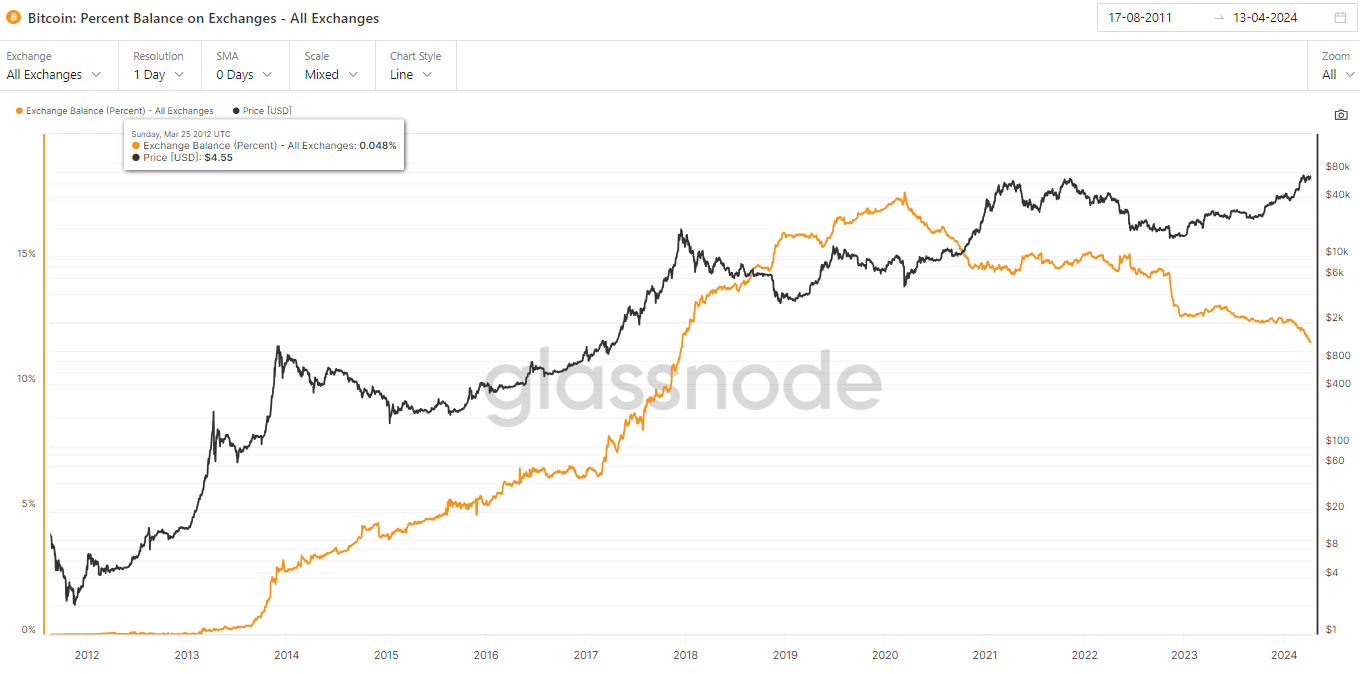Hide the Price [USD] legend series
1360x674 pixels.
(x=262, y=111)
